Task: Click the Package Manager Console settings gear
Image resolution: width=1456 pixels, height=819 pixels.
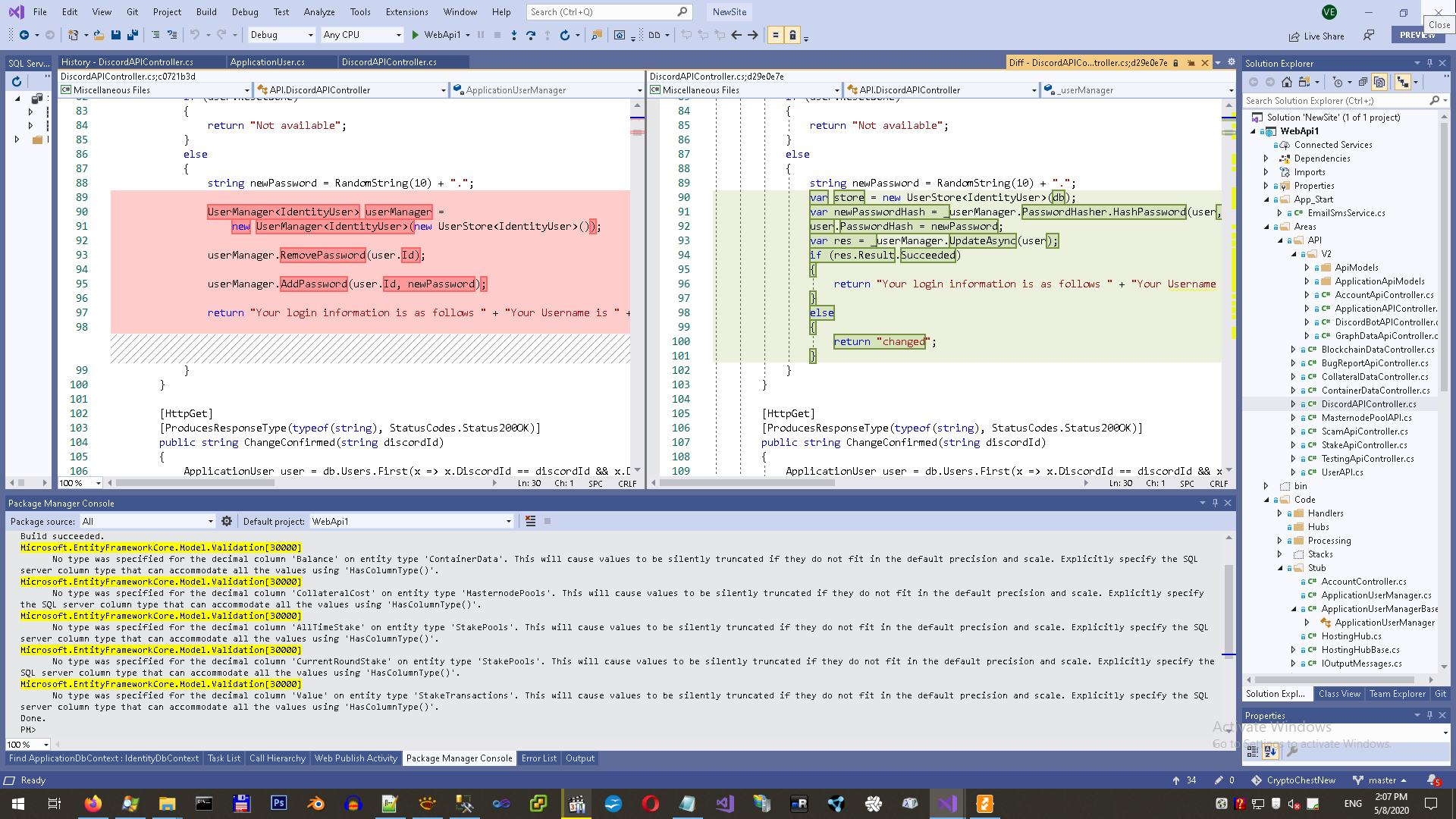Action: 226,521
